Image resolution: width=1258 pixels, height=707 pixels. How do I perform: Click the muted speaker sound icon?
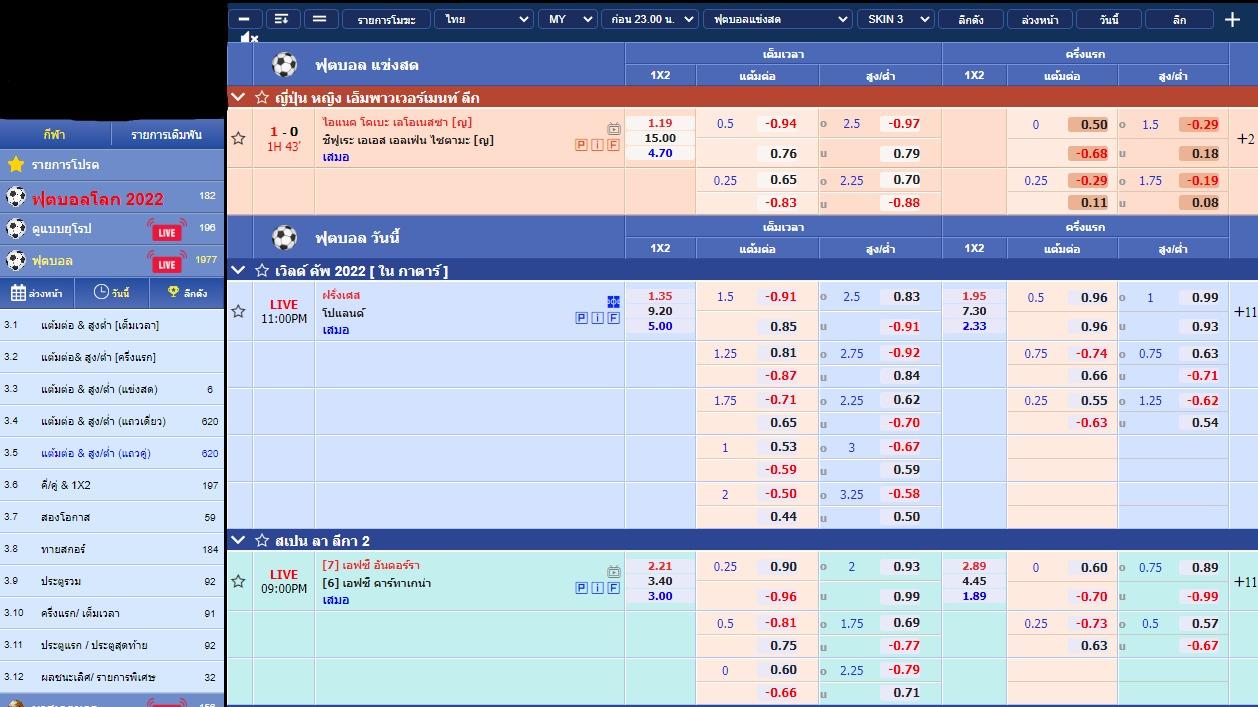249,38
